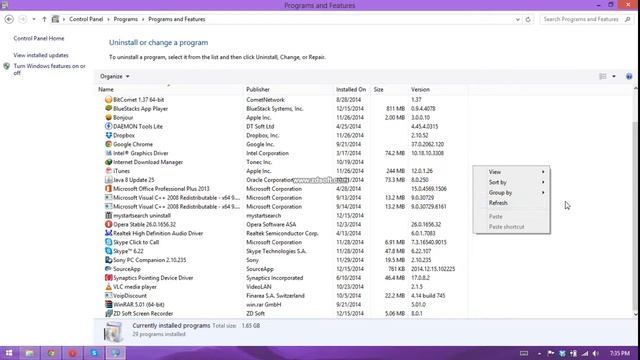Click the Microsoft Office Professional Plus icon

point(108,189)
